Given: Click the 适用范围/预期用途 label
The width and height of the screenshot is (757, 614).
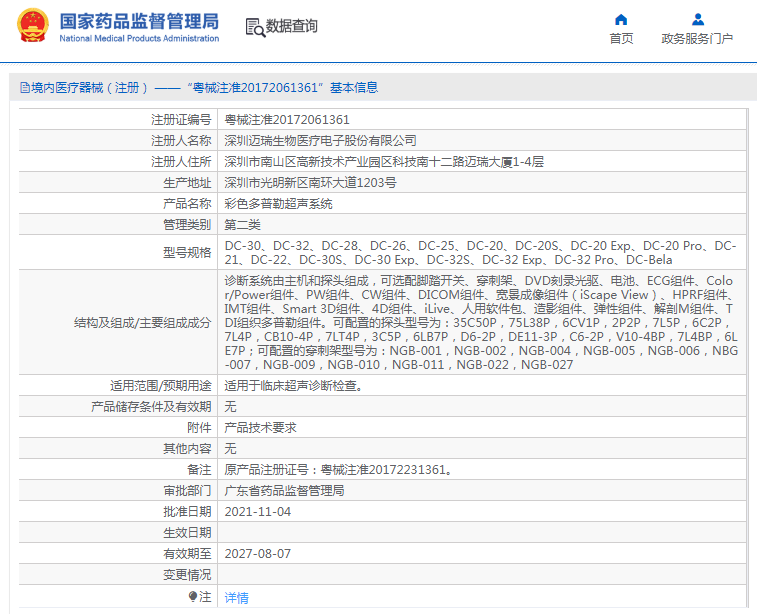Looking at the screenshot, I should [161, 385].
